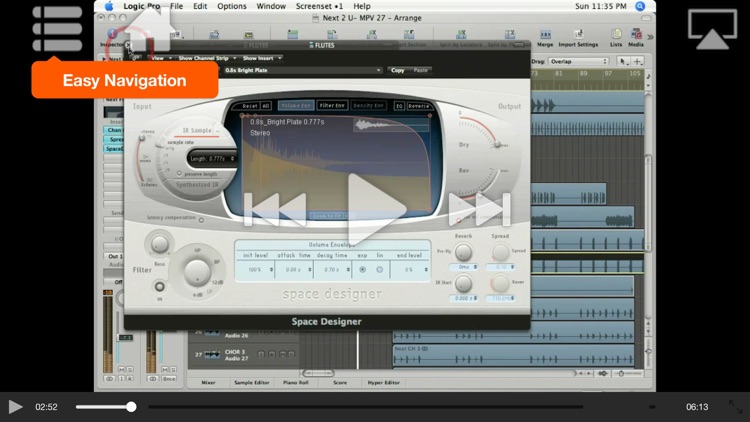Select the Filter Env tab
The height and width of the screenshot is (422, 750).
[332, 105]
